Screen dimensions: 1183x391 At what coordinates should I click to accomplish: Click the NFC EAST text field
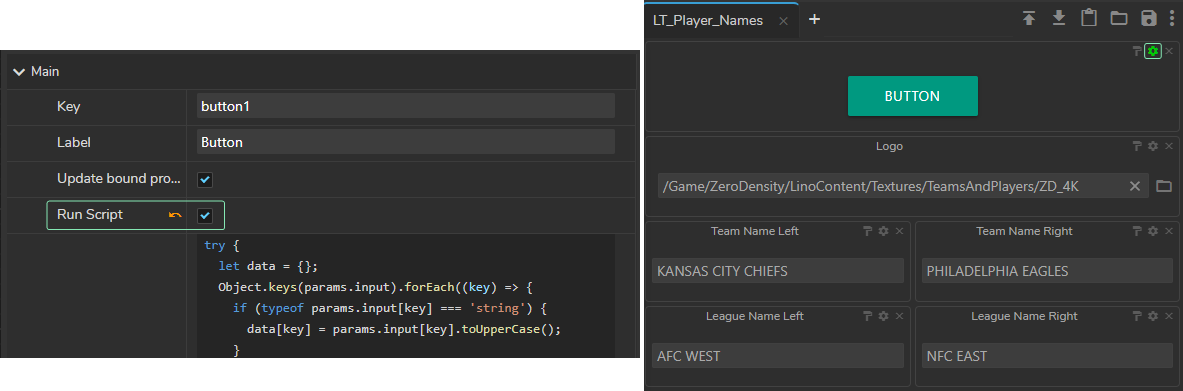tap(1047, 356)
